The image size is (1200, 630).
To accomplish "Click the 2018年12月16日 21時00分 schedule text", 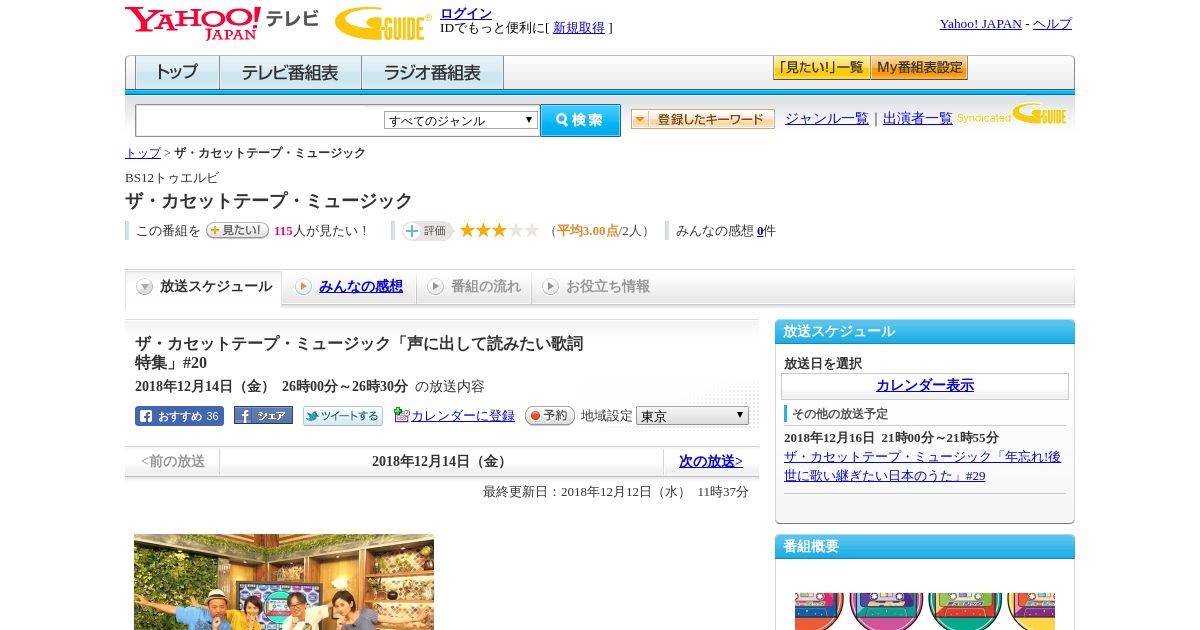I will click(x=891, y=438).
